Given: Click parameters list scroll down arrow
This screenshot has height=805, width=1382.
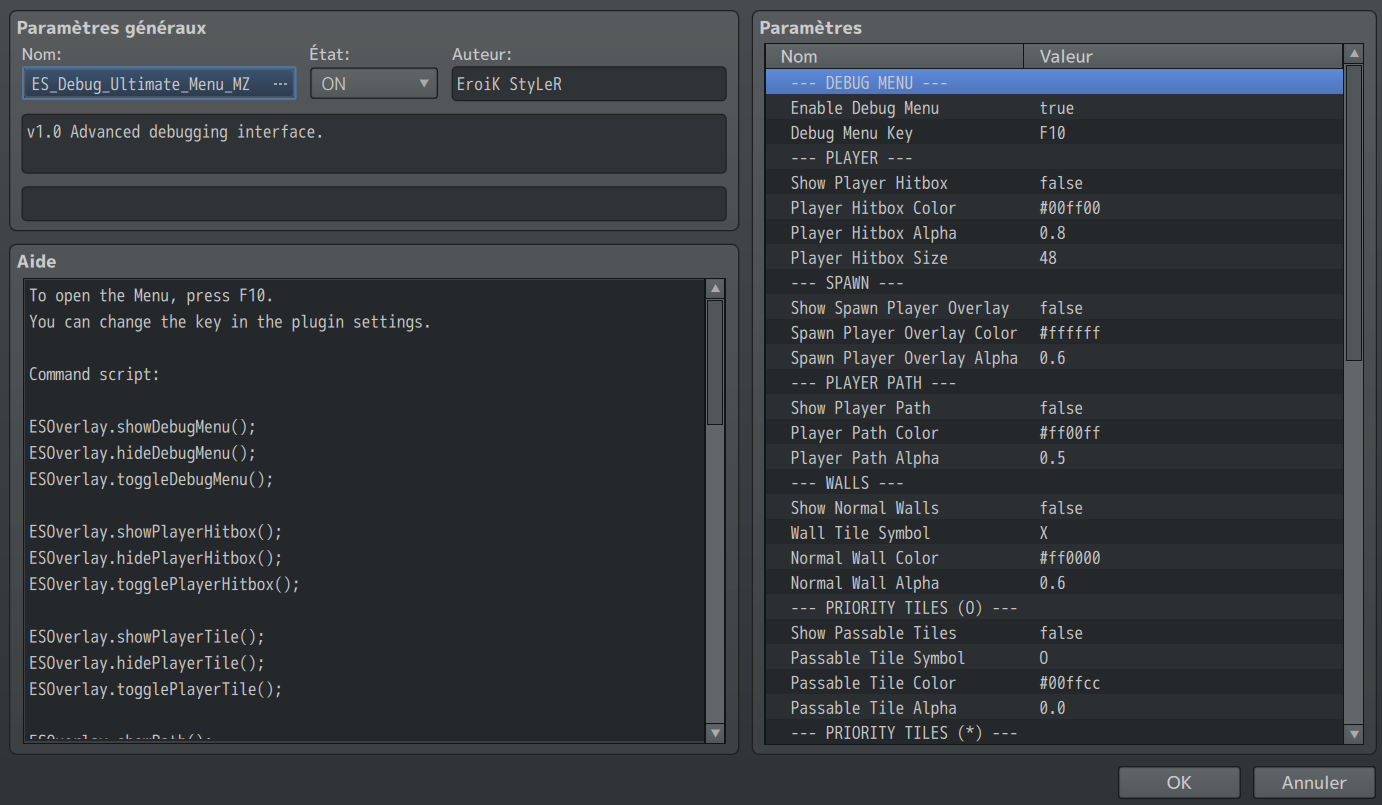Looking at the screenshot, I should click(x=1354, y=735).
